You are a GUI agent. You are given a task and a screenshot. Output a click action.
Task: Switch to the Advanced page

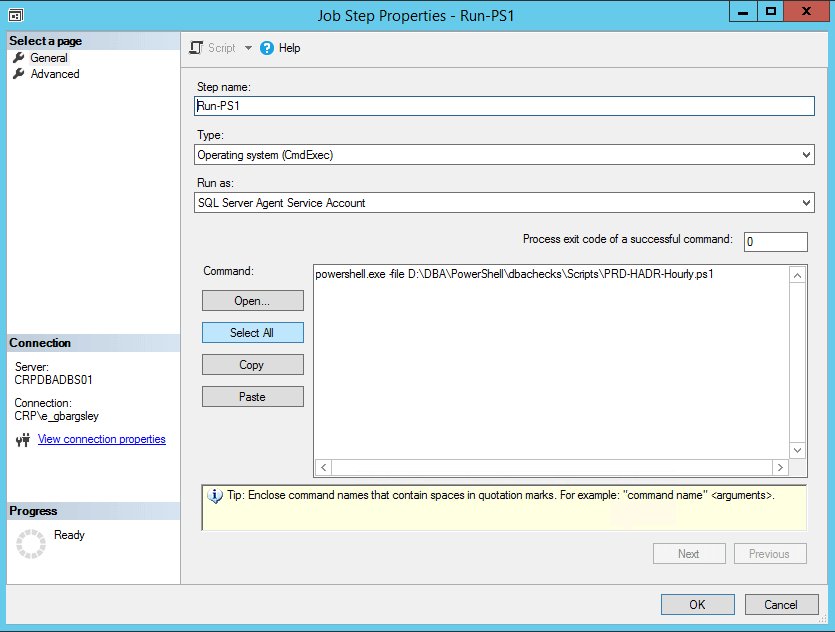[56, 73]
